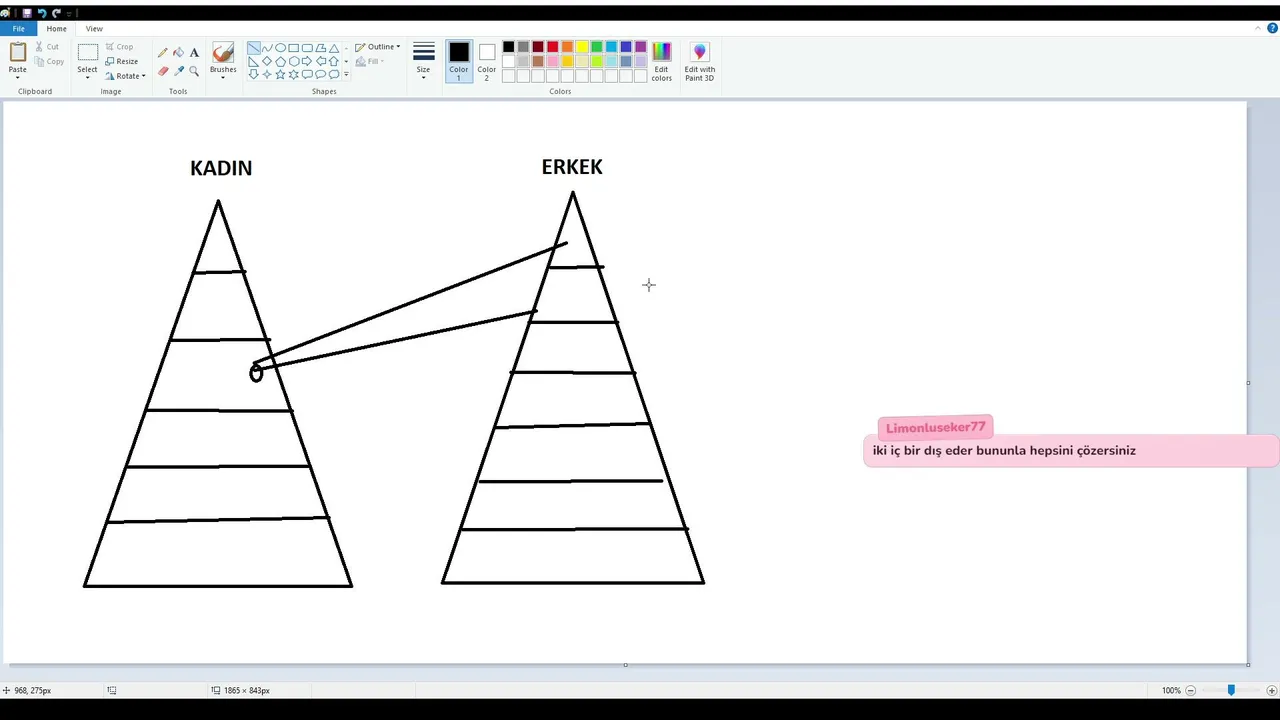Choose the Right triangle shape
Viewport: 1280px width, 720px height.
tap(253, 61)
